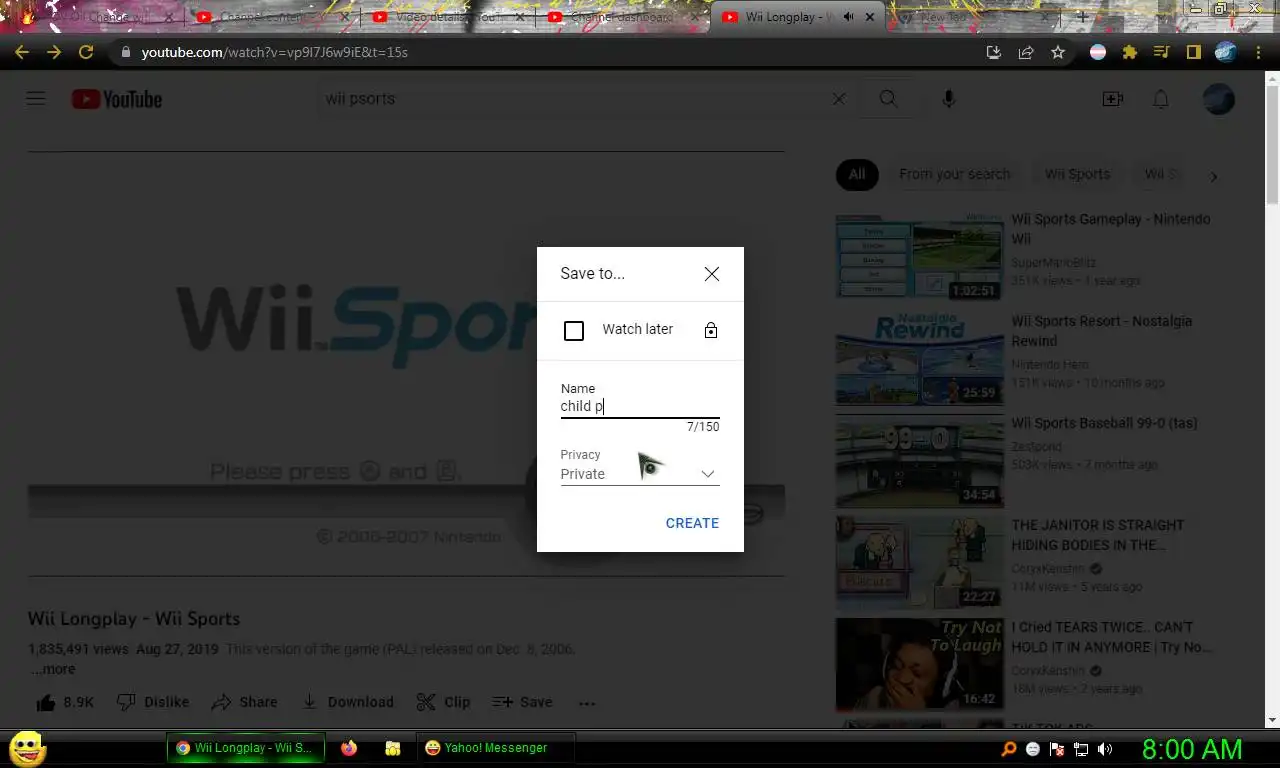Click the Clip scissors button
Screen dimensions: 1280x768
click(443, 702)
